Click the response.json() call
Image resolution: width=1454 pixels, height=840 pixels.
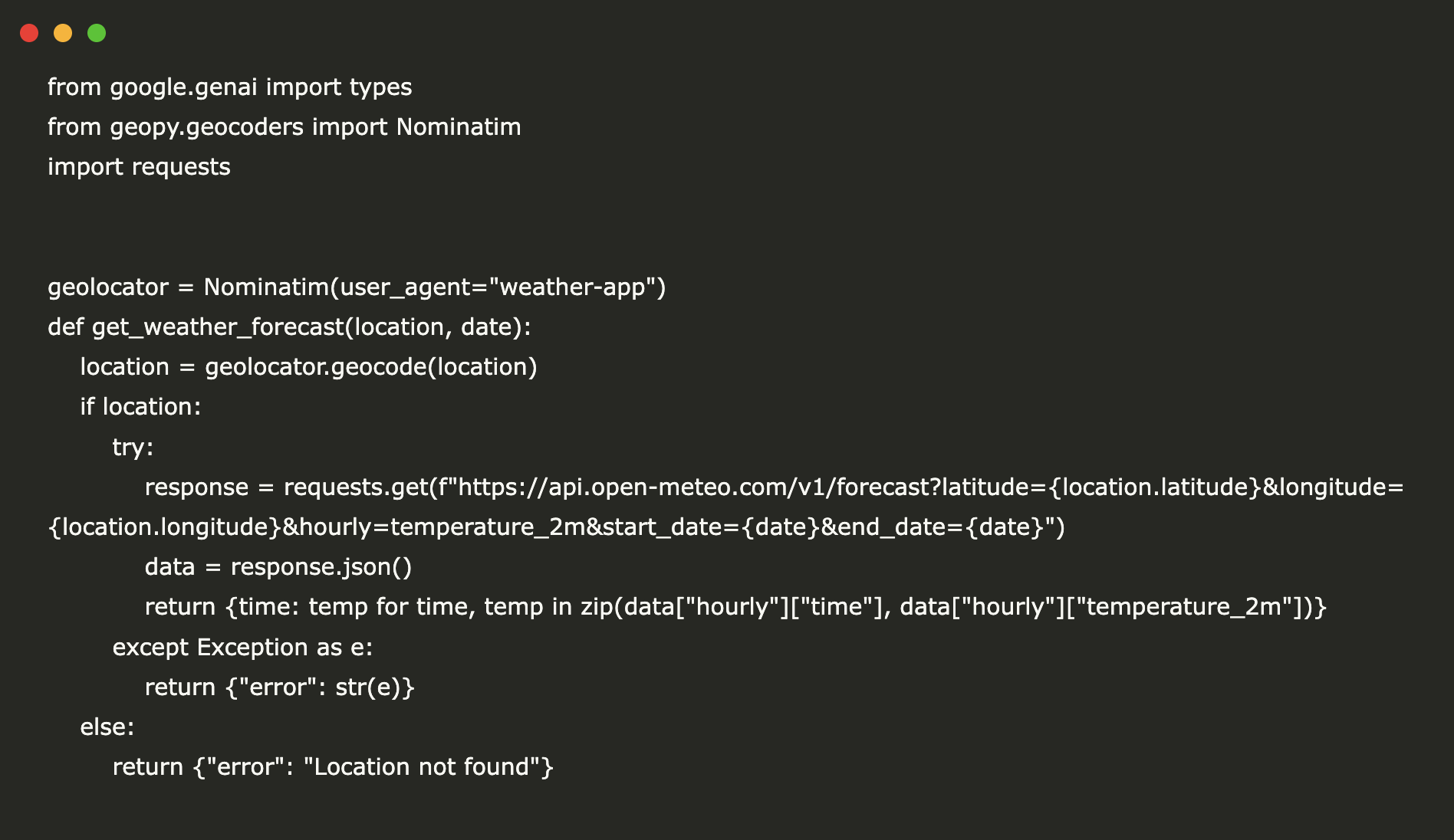(321, 567)
